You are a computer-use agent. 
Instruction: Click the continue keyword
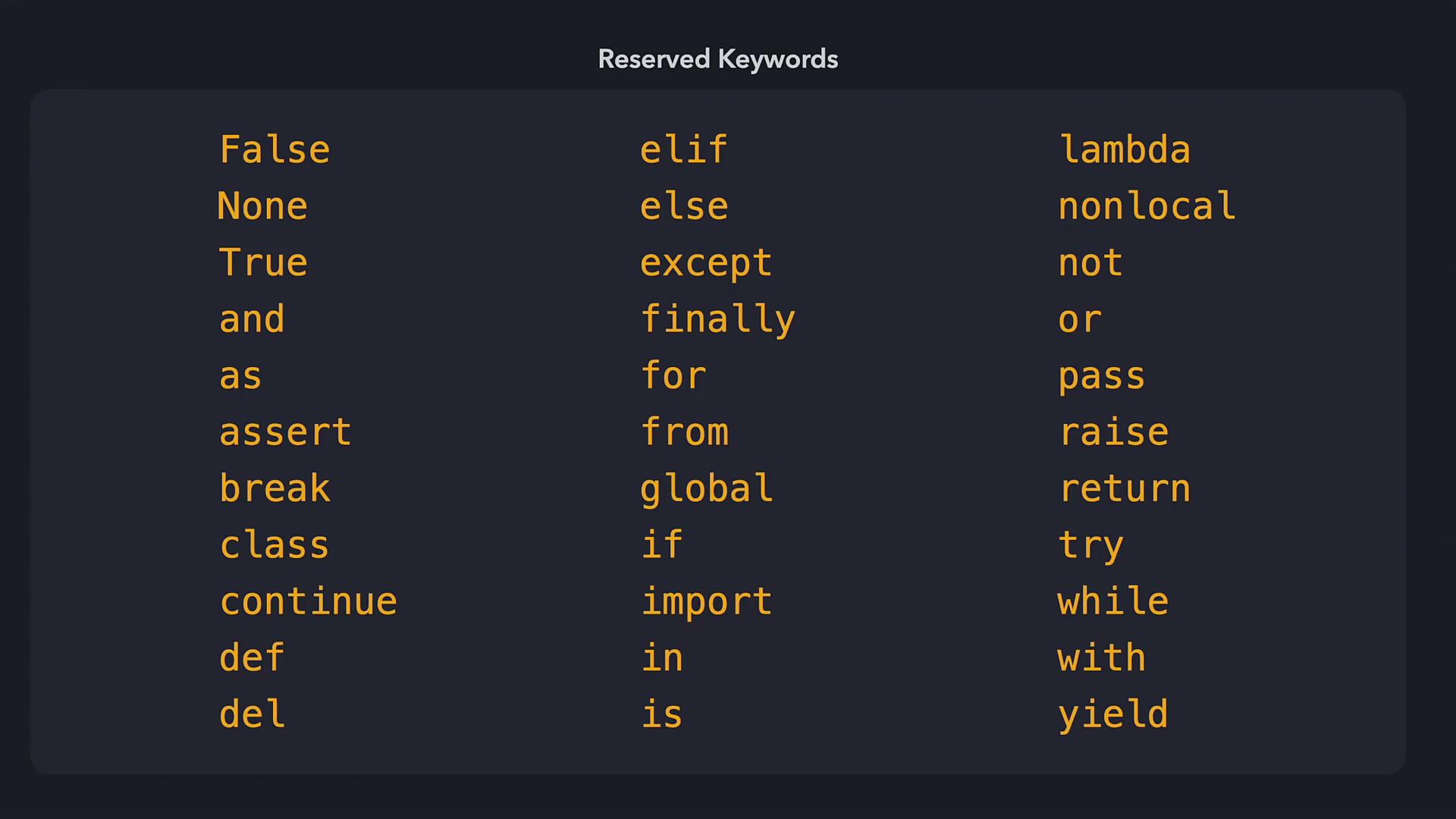[x=308, y=601]
